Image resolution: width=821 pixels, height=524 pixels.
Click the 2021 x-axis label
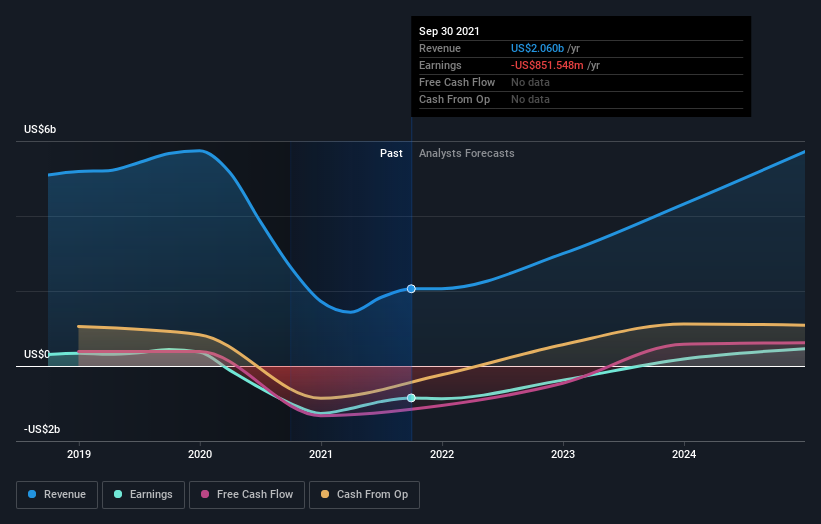coord(321,454)
